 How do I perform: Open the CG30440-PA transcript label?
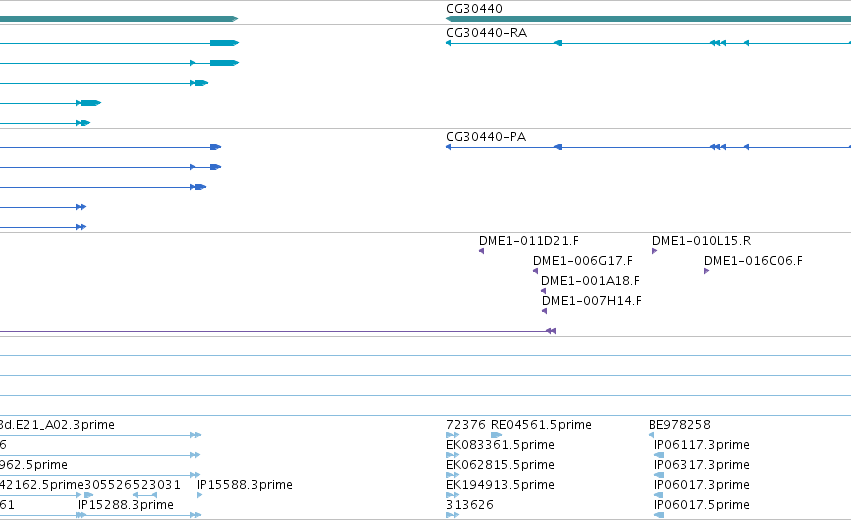(486, 137)
